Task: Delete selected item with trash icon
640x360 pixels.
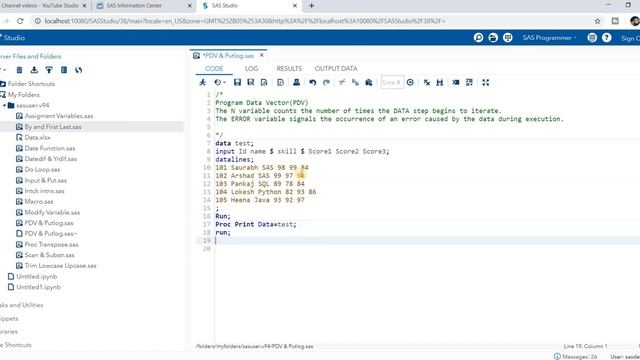Action: (19, 70)
